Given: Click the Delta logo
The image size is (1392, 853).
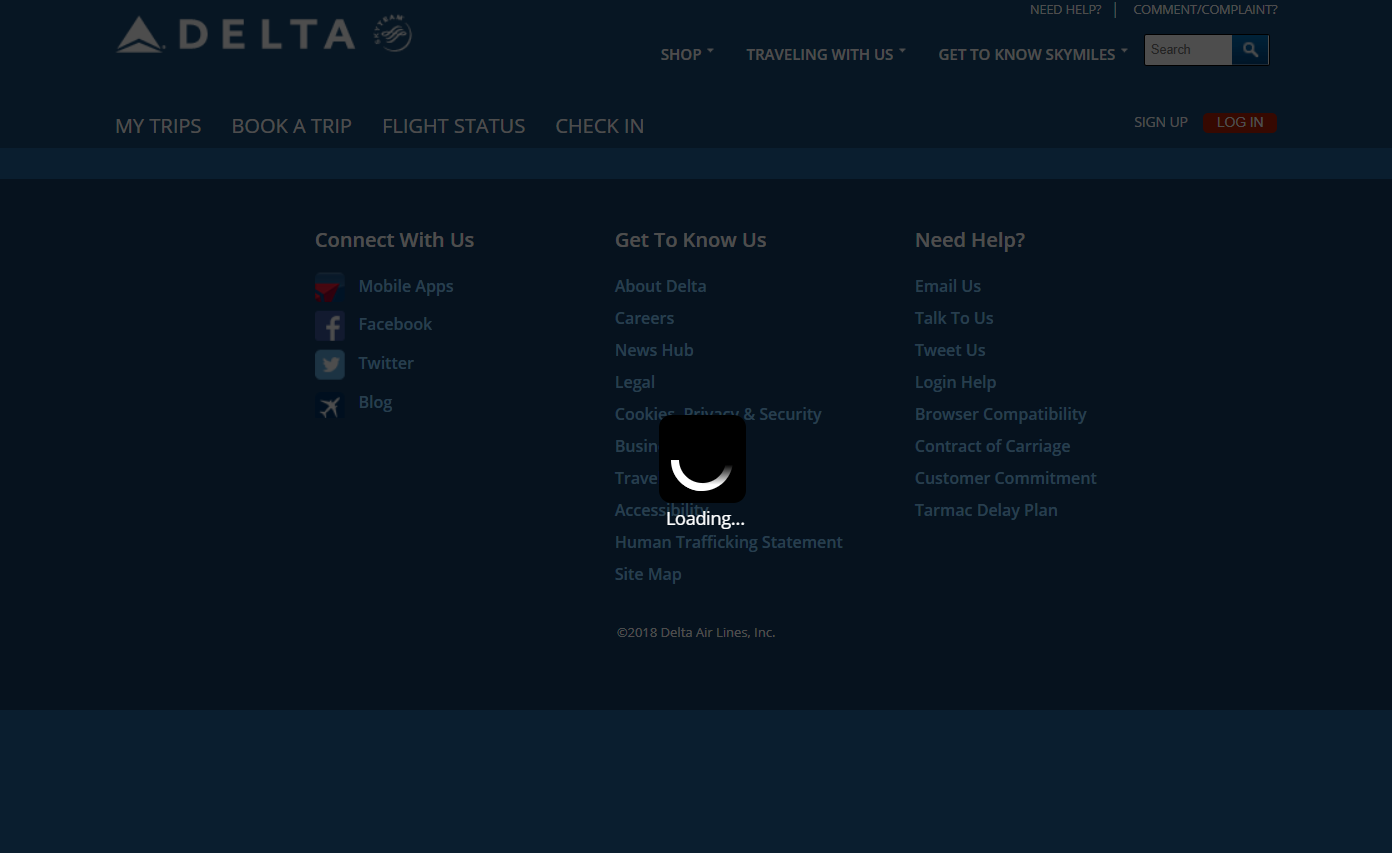Looking at the screenshot, I should coord(236,33).
